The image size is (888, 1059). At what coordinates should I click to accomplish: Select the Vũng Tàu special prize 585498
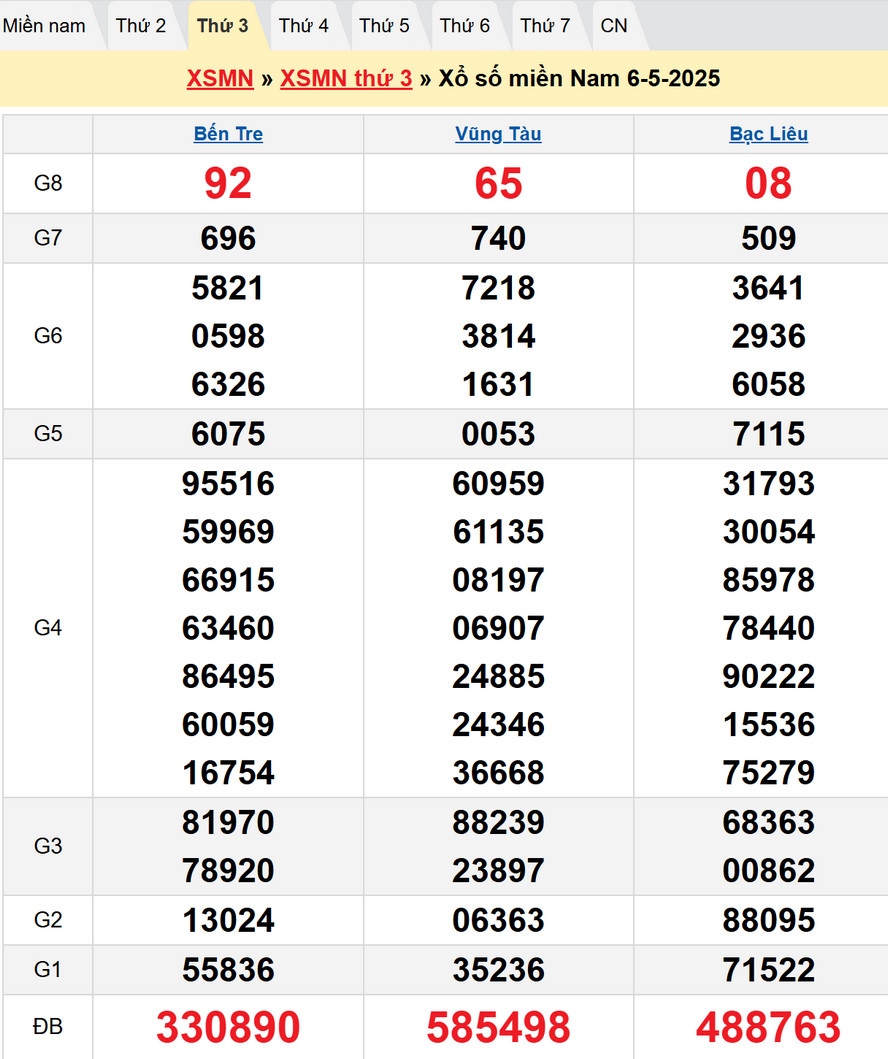tap(498, 1027)
